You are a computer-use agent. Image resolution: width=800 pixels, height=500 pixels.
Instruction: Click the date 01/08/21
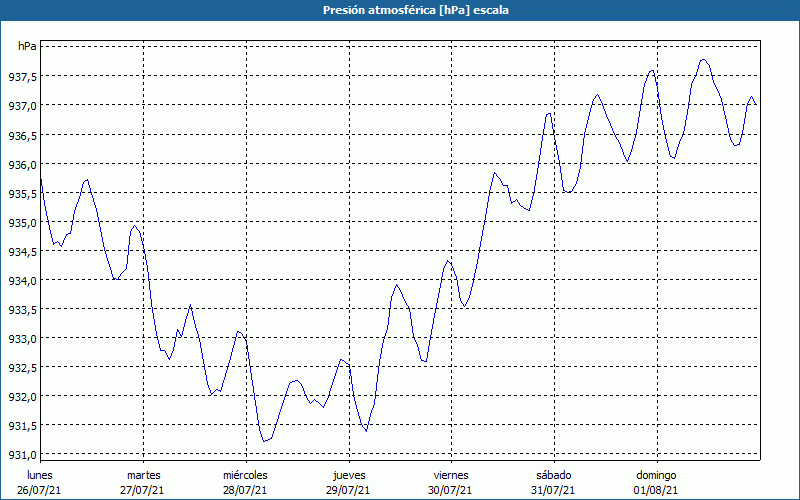click(656, 490)
